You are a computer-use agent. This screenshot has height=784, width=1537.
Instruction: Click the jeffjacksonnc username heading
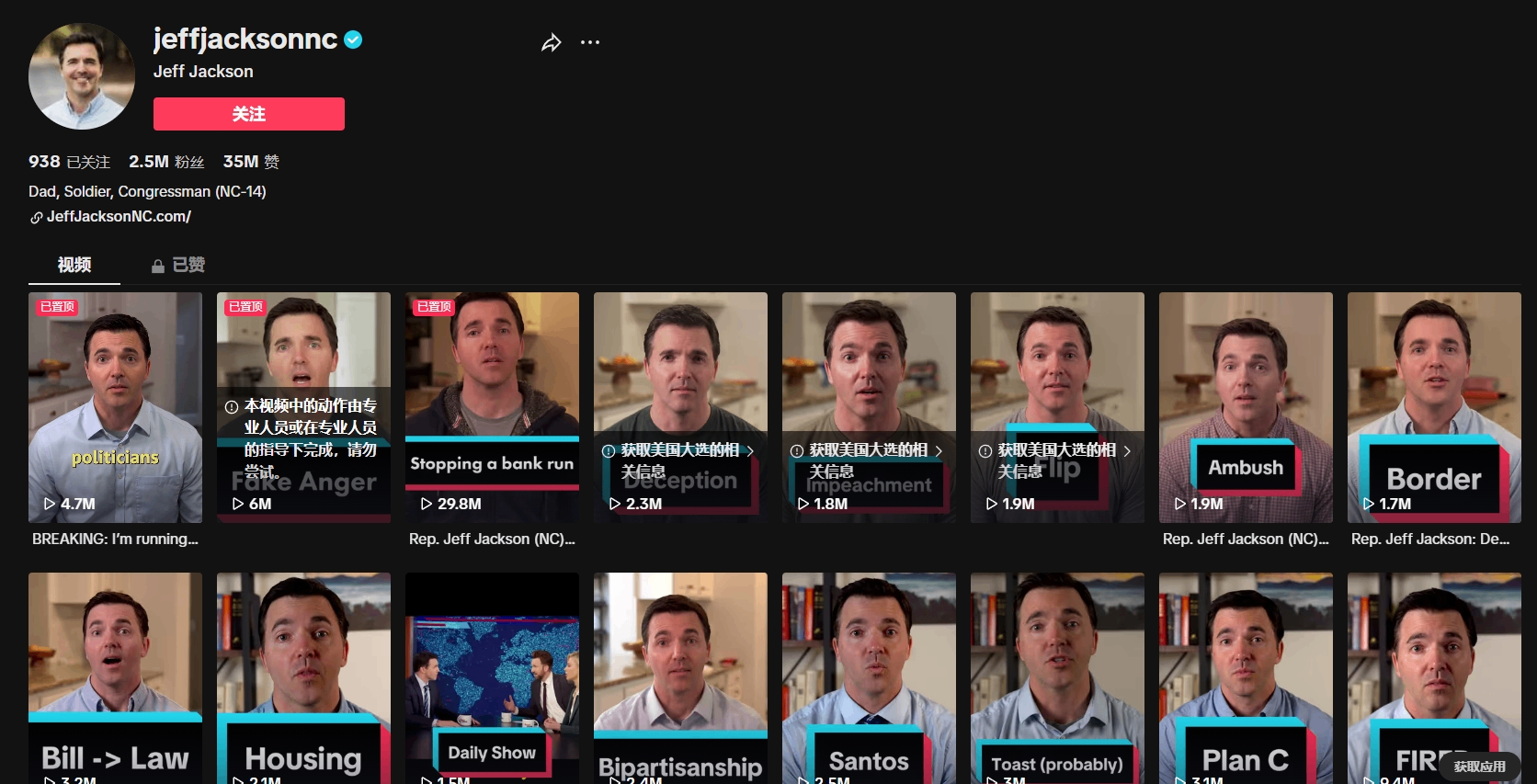(245, 40)
